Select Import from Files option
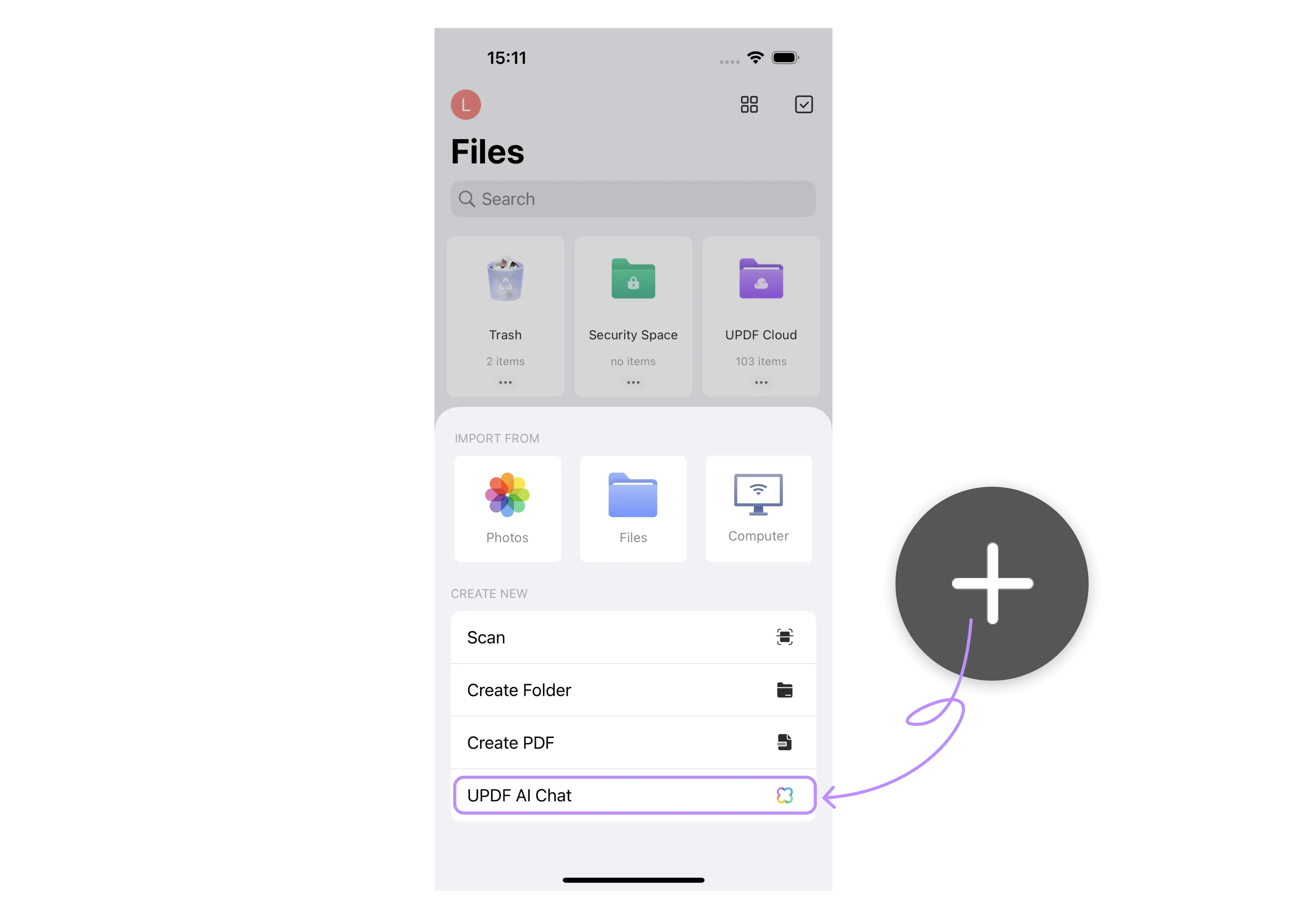 (632, 506)
